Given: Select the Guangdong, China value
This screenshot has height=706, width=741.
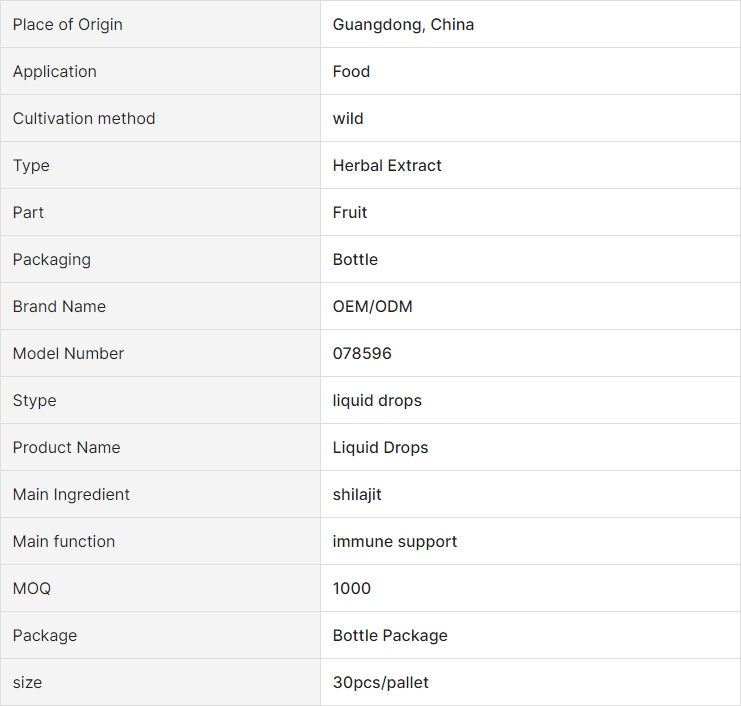Looking at the screenshot, I should [403, 24].
